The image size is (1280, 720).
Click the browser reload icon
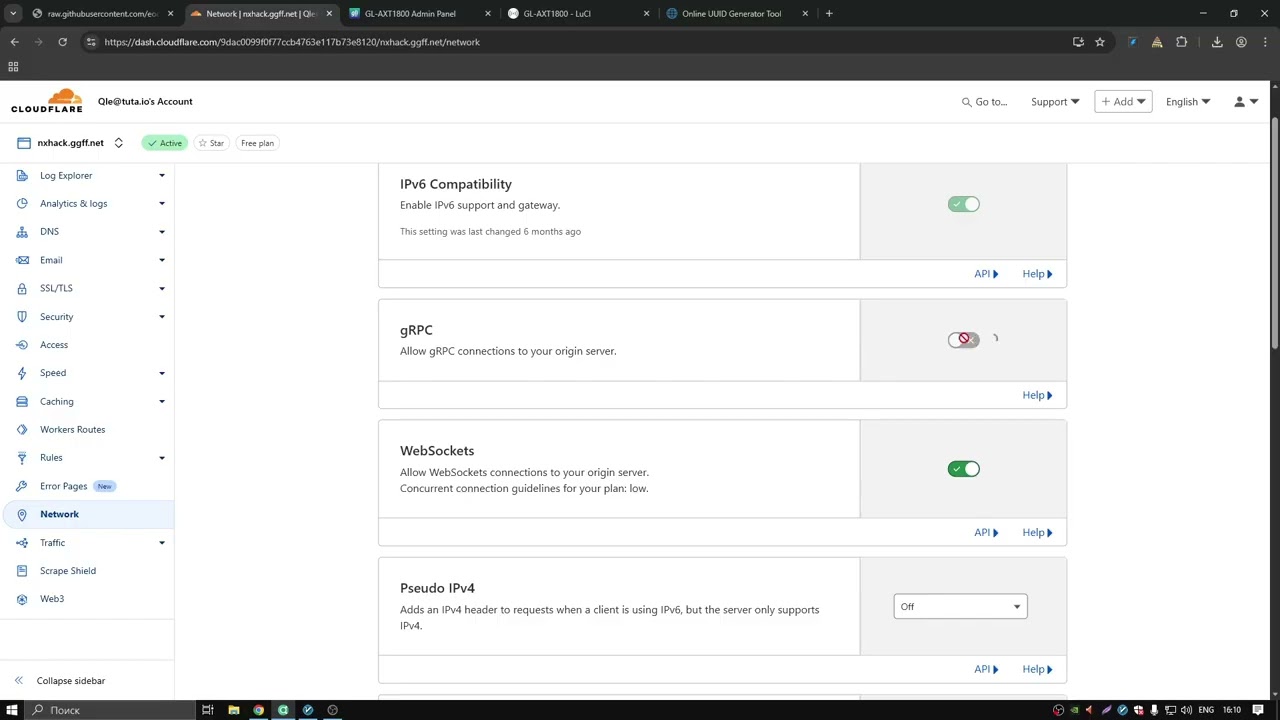(62, 42)
